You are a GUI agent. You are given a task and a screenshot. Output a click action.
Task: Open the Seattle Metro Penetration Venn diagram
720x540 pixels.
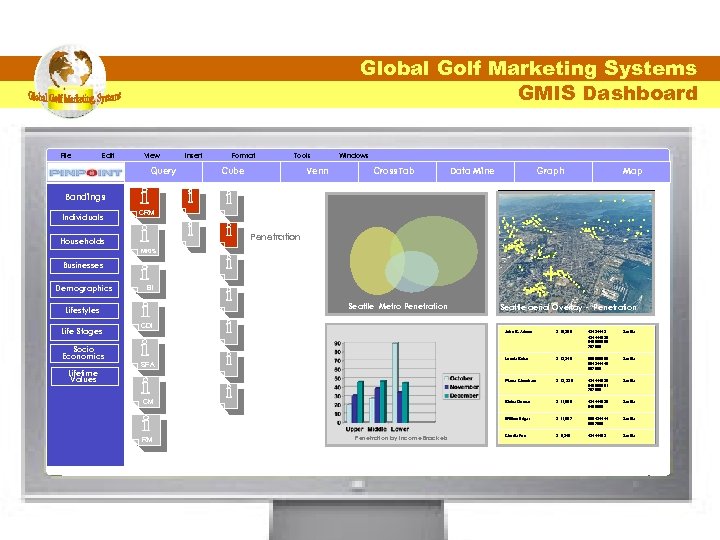(406, 254)
